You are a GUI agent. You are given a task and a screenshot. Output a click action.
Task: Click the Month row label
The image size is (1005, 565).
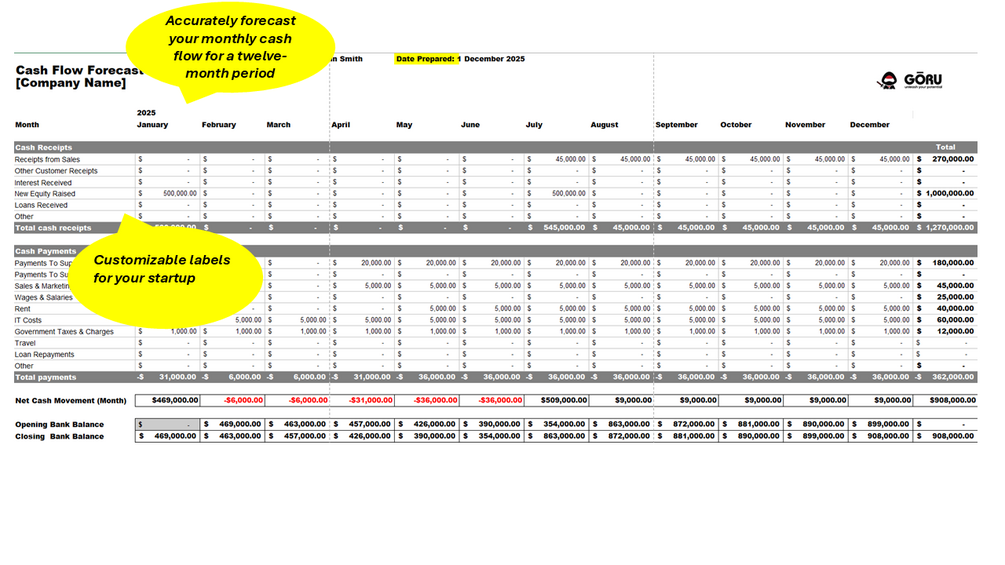[x=27, y=125]
